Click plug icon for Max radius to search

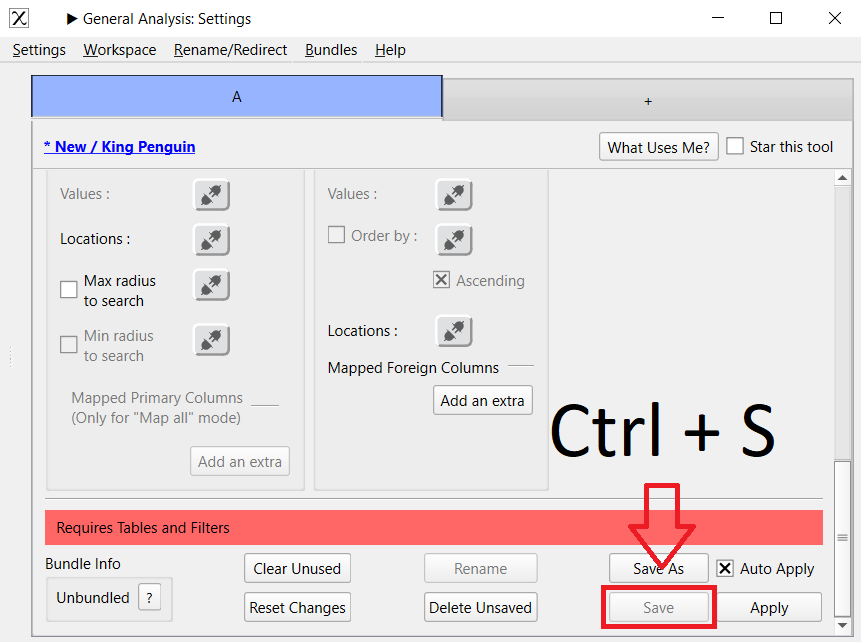tap(211, 285)
